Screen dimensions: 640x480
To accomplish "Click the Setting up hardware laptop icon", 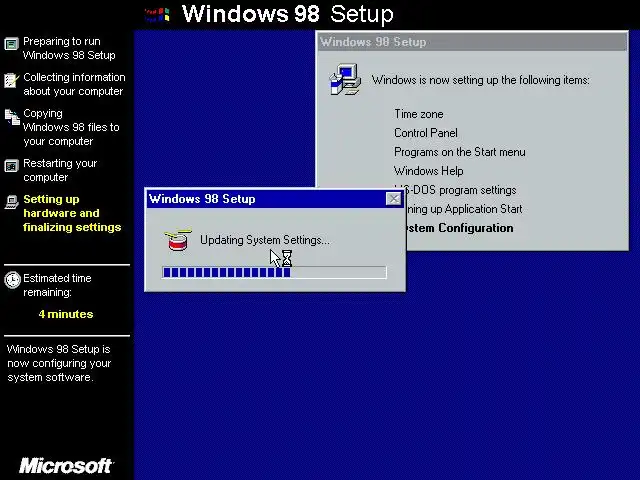I will pyautogui.click(x=11, y=202).
